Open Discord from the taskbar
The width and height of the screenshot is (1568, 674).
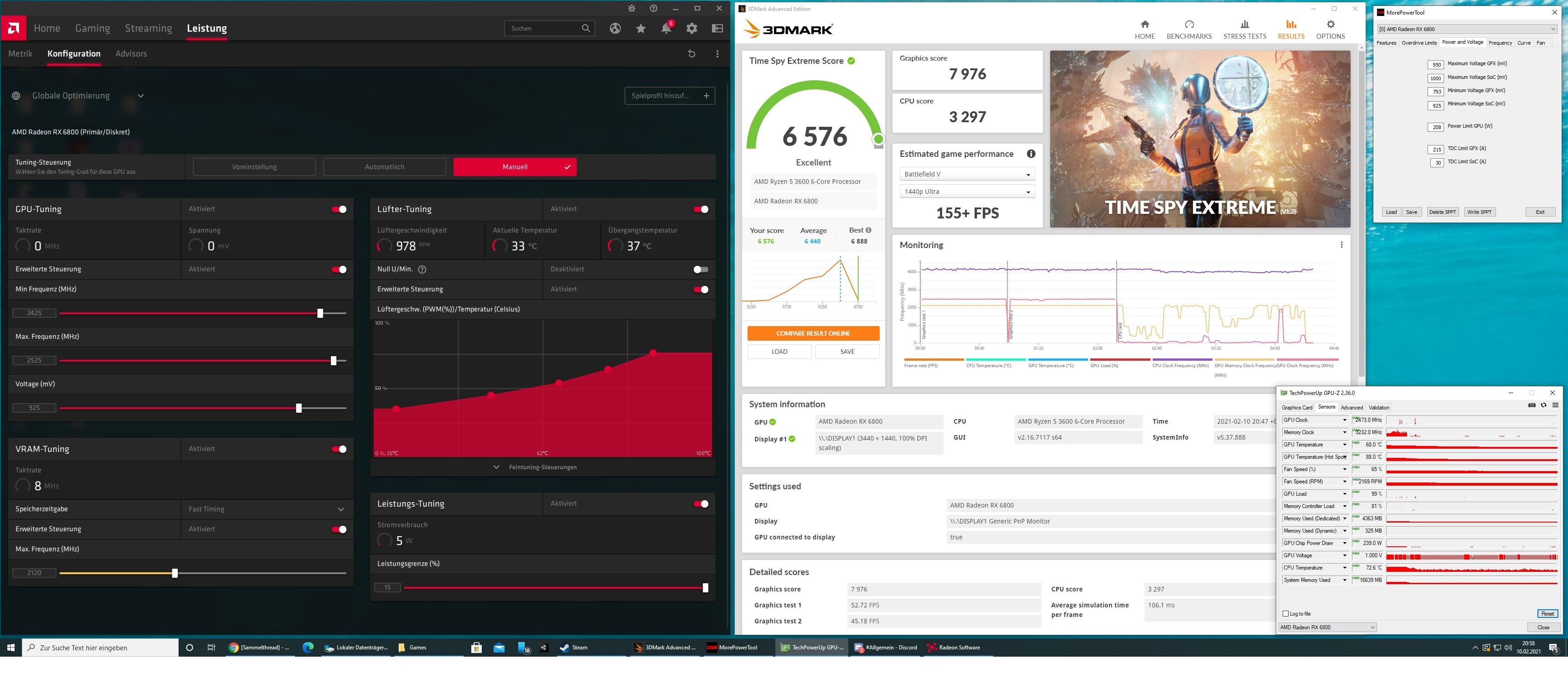click(x=886, y=647)
